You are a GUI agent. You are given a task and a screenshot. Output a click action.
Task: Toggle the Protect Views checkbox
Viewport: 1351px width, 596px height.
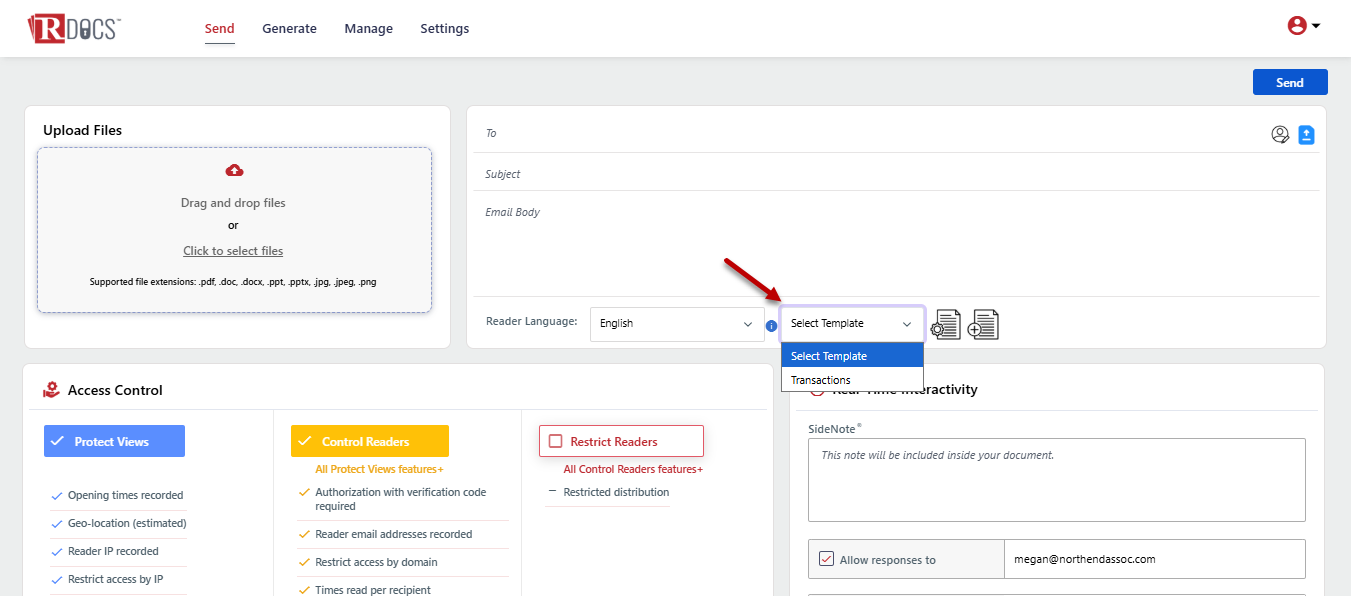click(58, 442)
